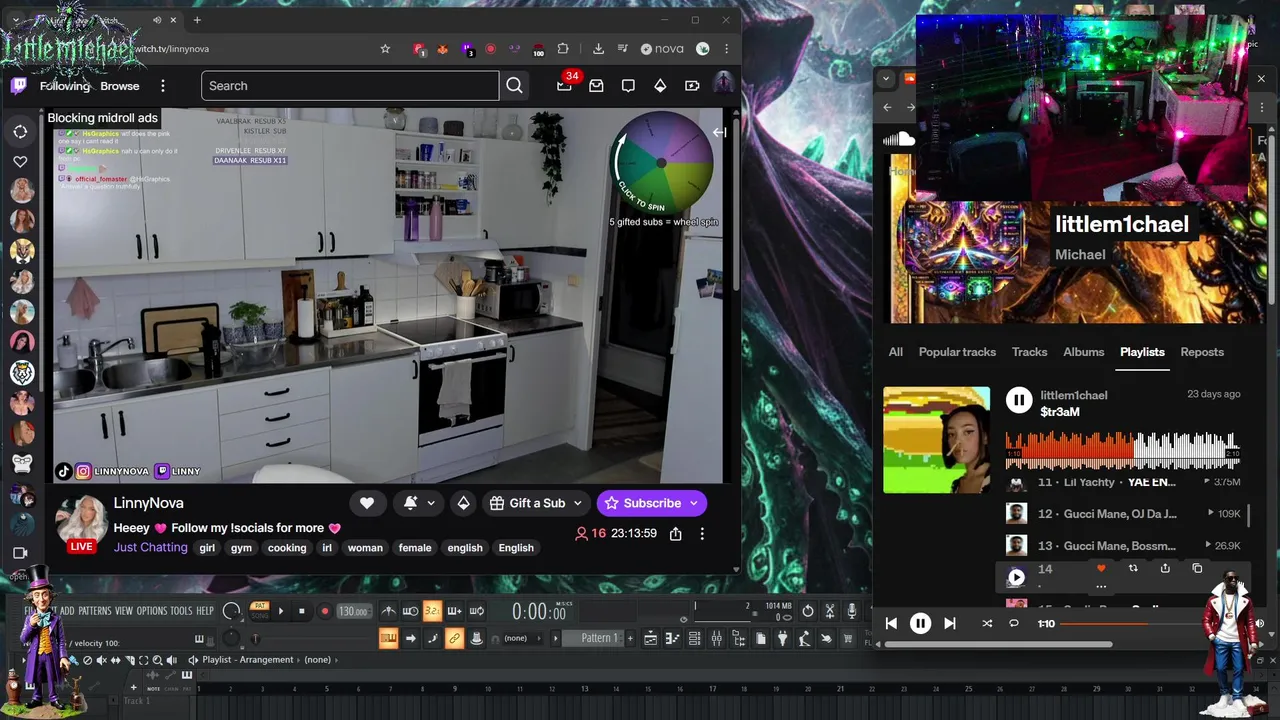Toggle repeat in SoundCloud player
Viewport: 1280px width, 720px height.
(1013, 623)
